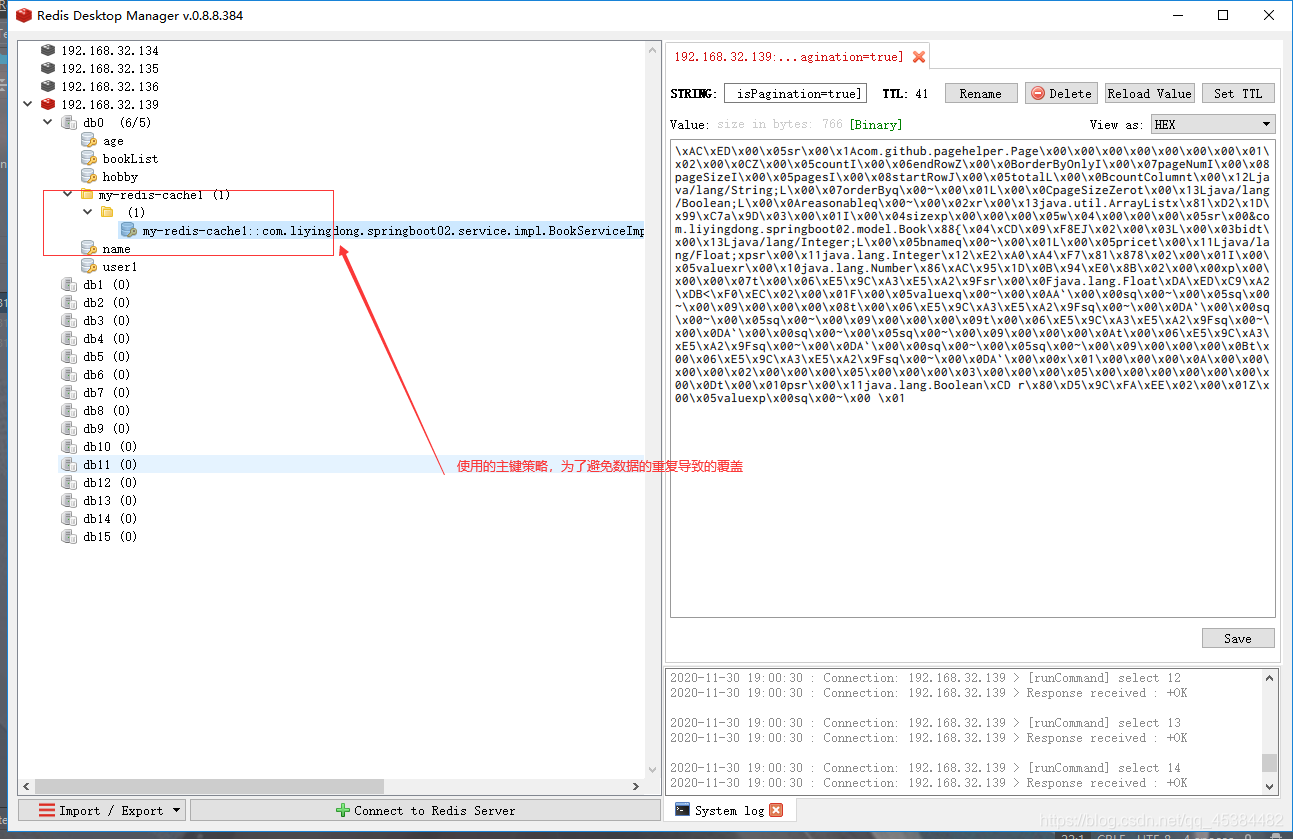1293x839 pixels.
Task: Collapse the db0 database node
Action: point(46,122)
